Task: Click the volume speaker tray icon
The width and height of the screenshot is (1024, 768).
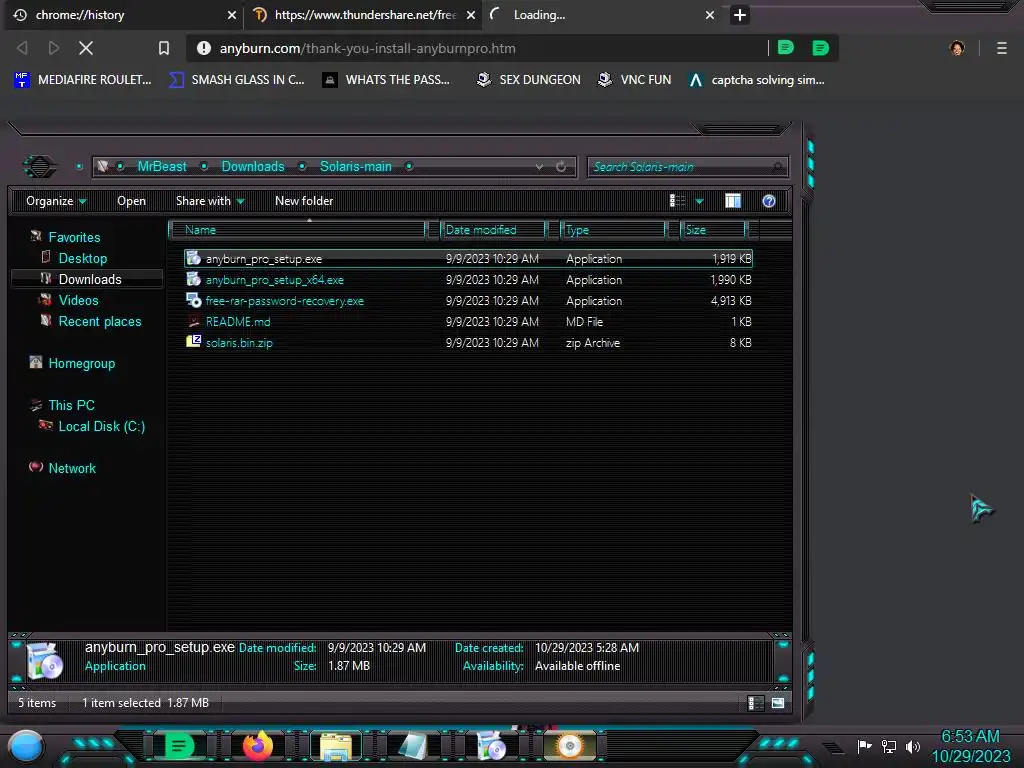Action: [x=913, y=746]
